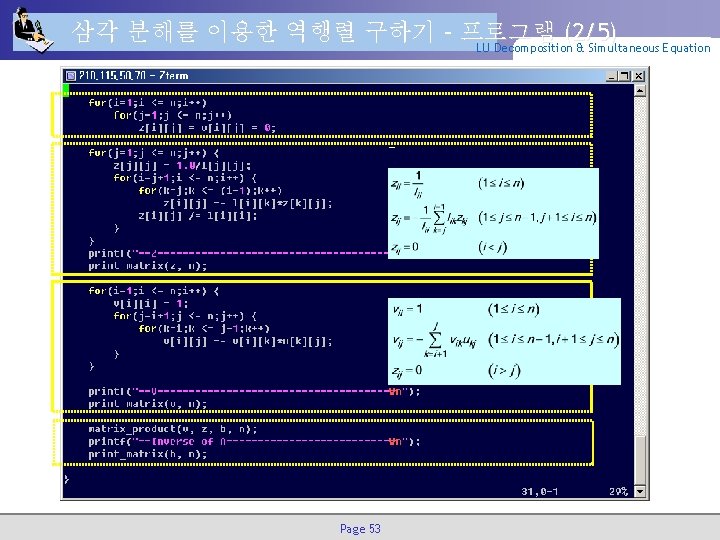
Task: Minimize the Zterm terminal window
Action: [x=611, y=76]
